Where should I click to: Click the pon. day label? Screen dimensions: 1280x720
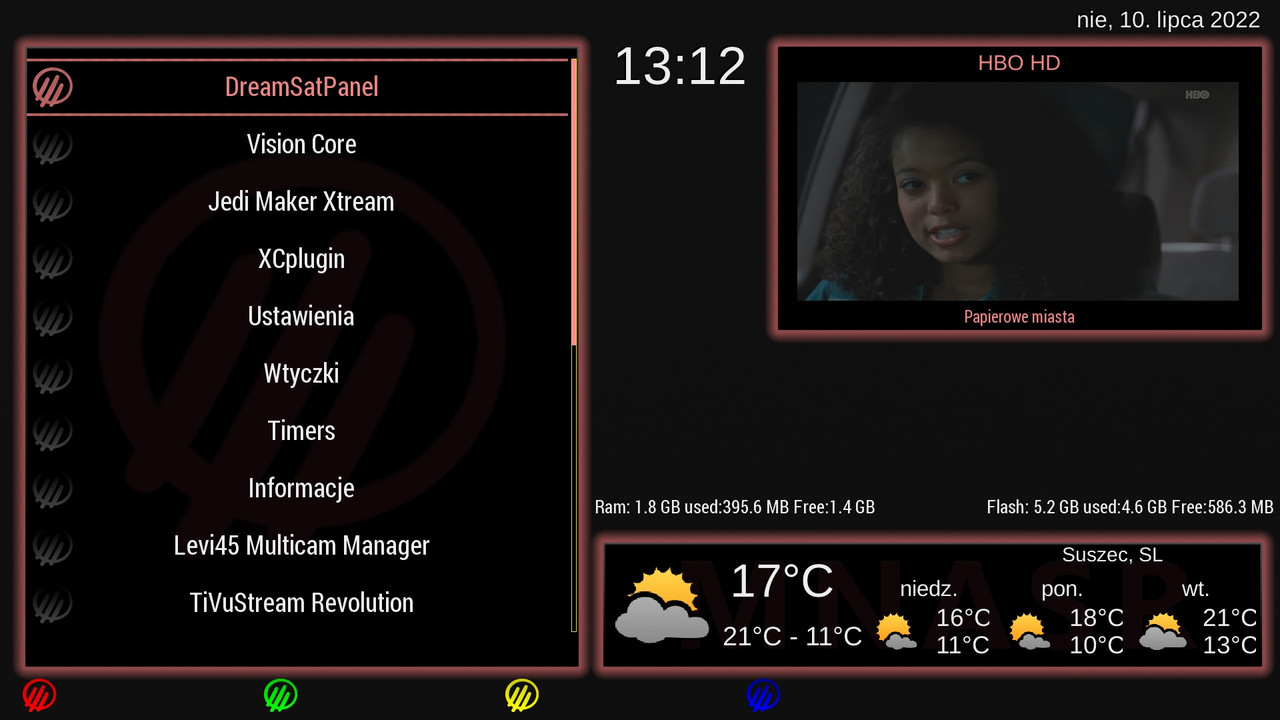point(1062,589)
